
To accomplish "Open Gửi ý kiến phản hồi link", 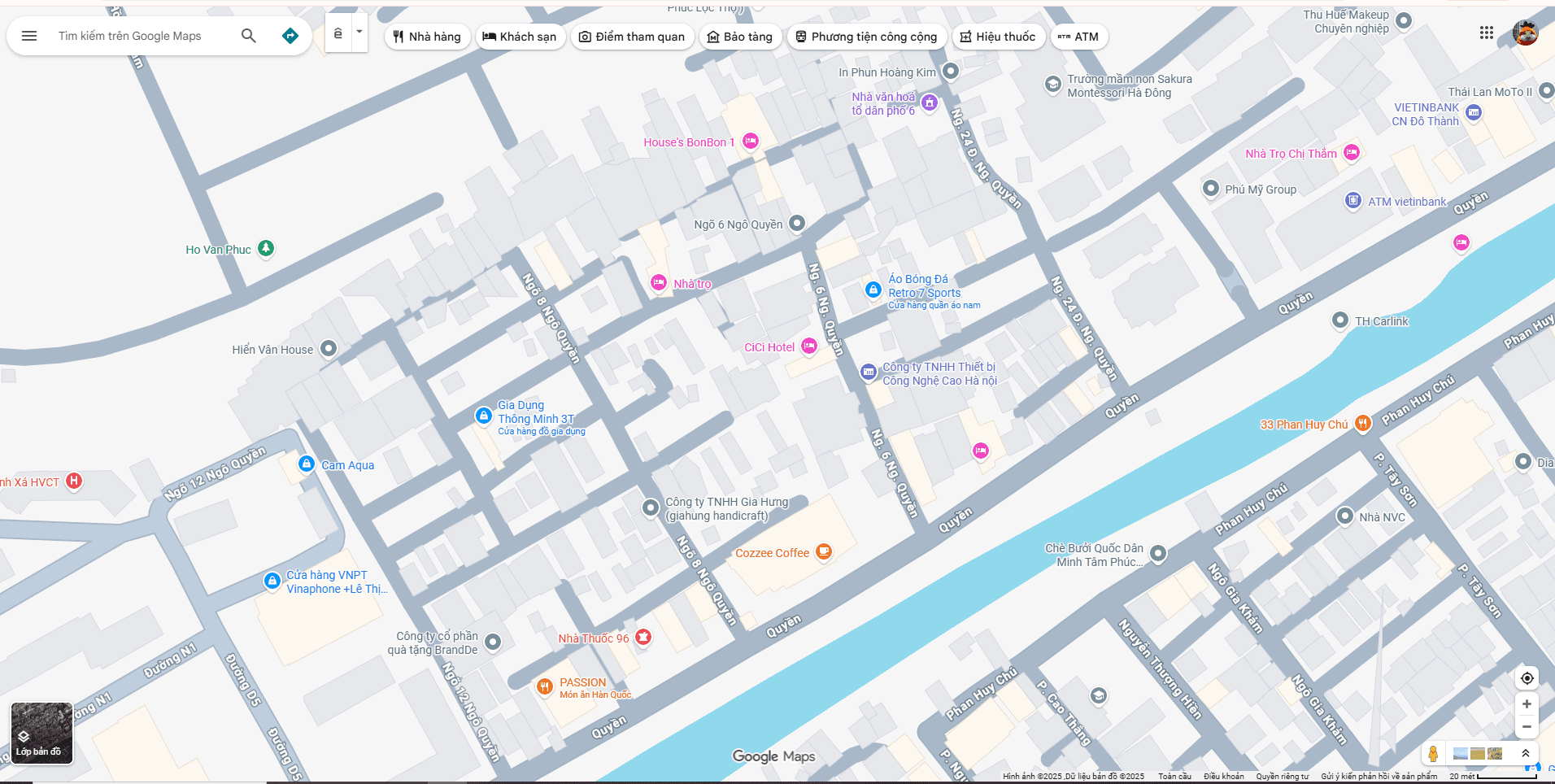I will 1379,777.
